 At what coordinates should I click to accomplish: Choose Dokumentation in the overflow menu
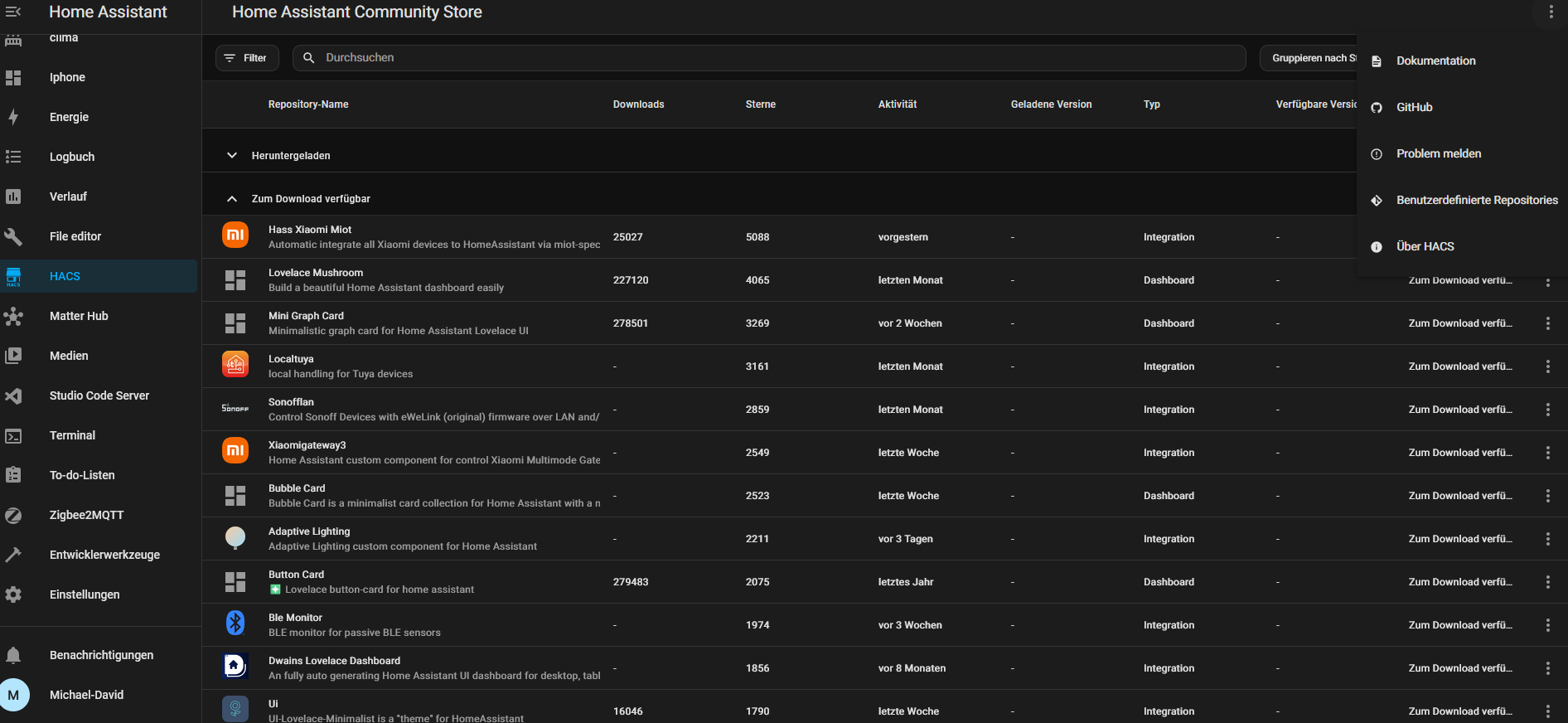coord(1435,61)
